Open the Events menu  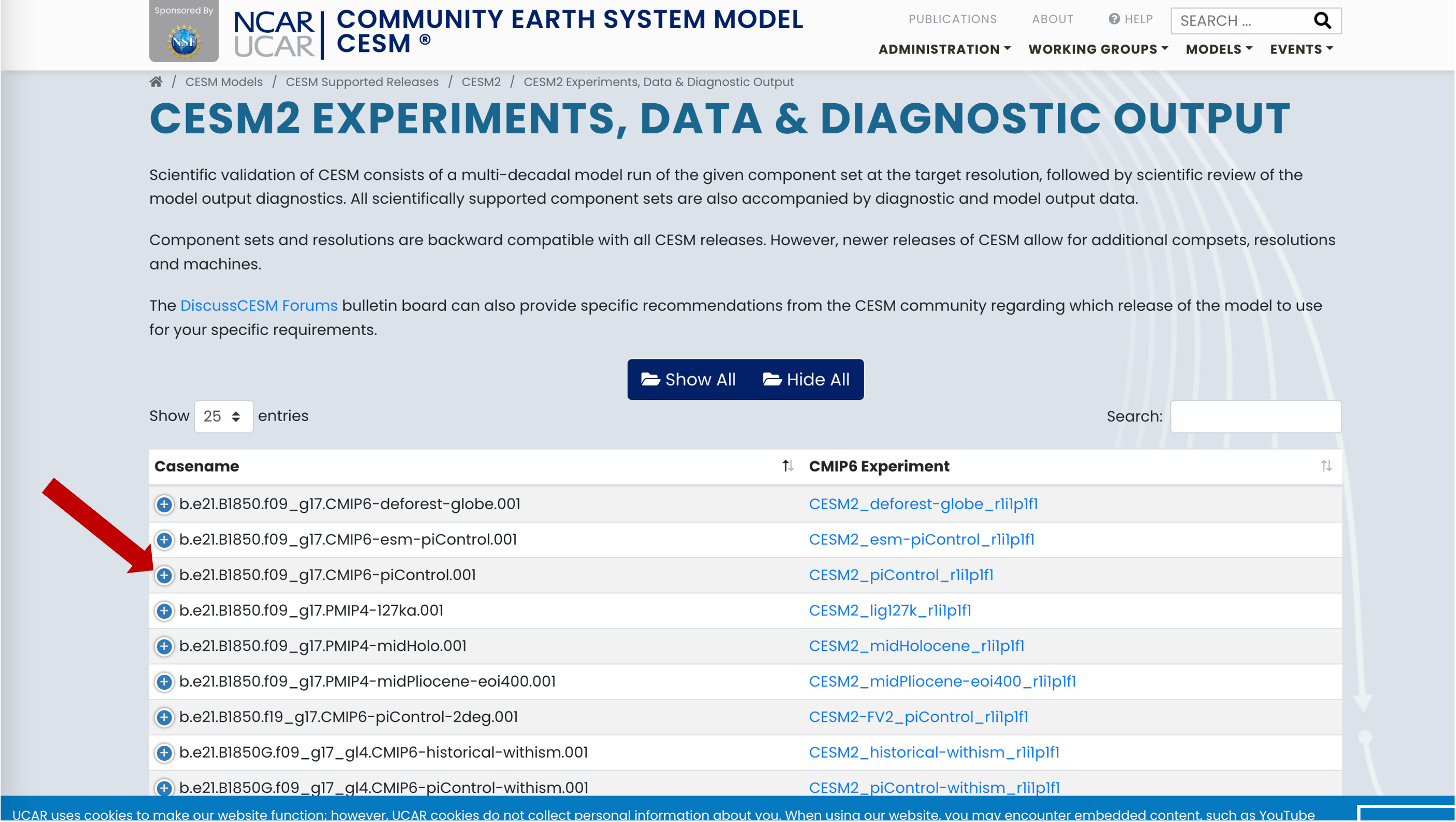point(1301,49)
